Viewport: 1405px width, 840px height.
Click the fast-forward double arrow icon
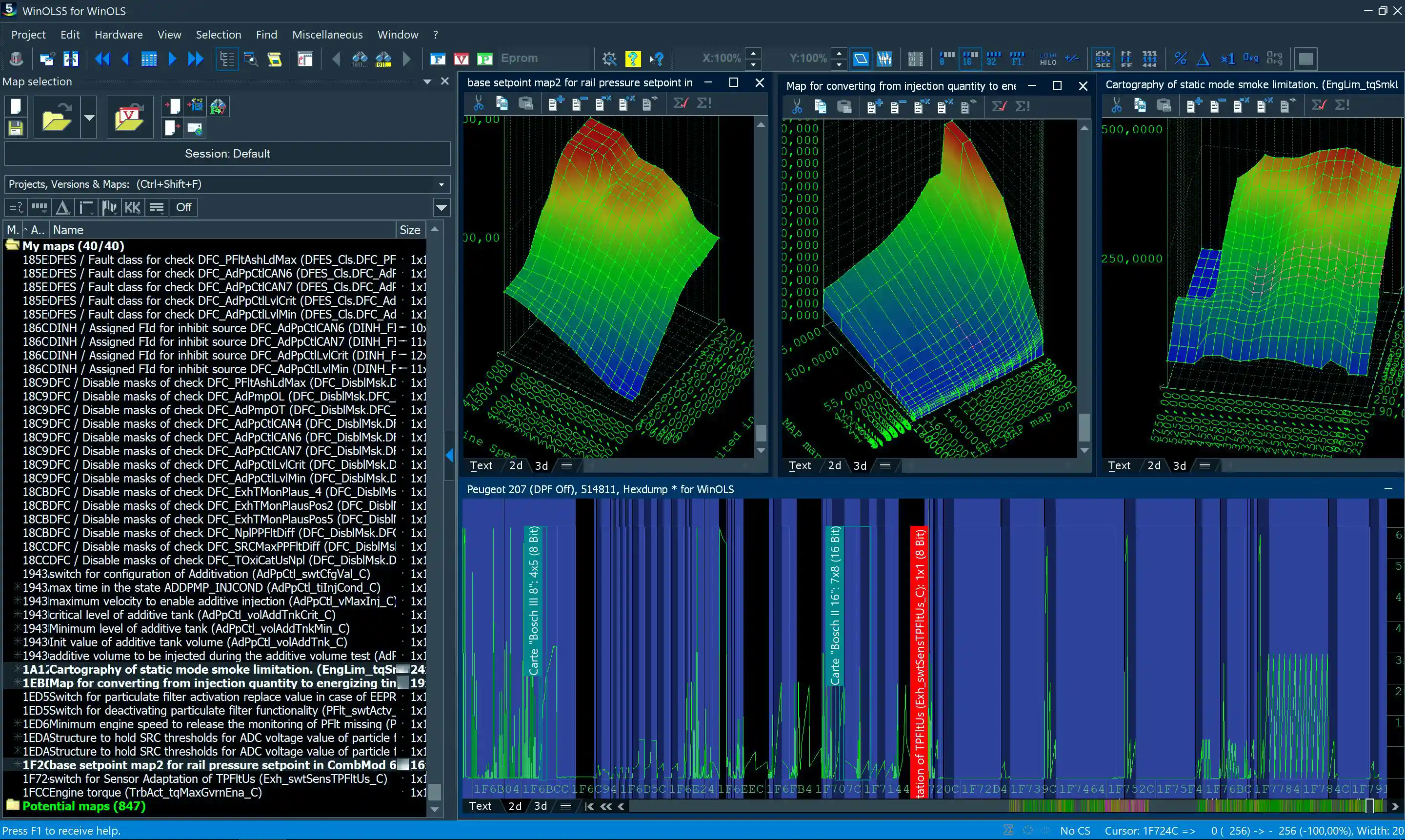point(195,59)
